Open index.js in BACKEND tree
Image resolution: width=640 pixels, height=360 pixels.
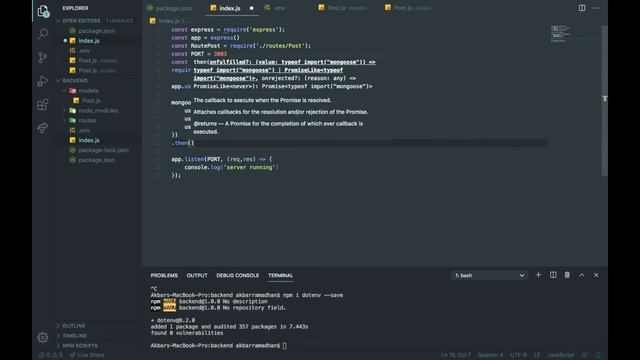[89, 140]
